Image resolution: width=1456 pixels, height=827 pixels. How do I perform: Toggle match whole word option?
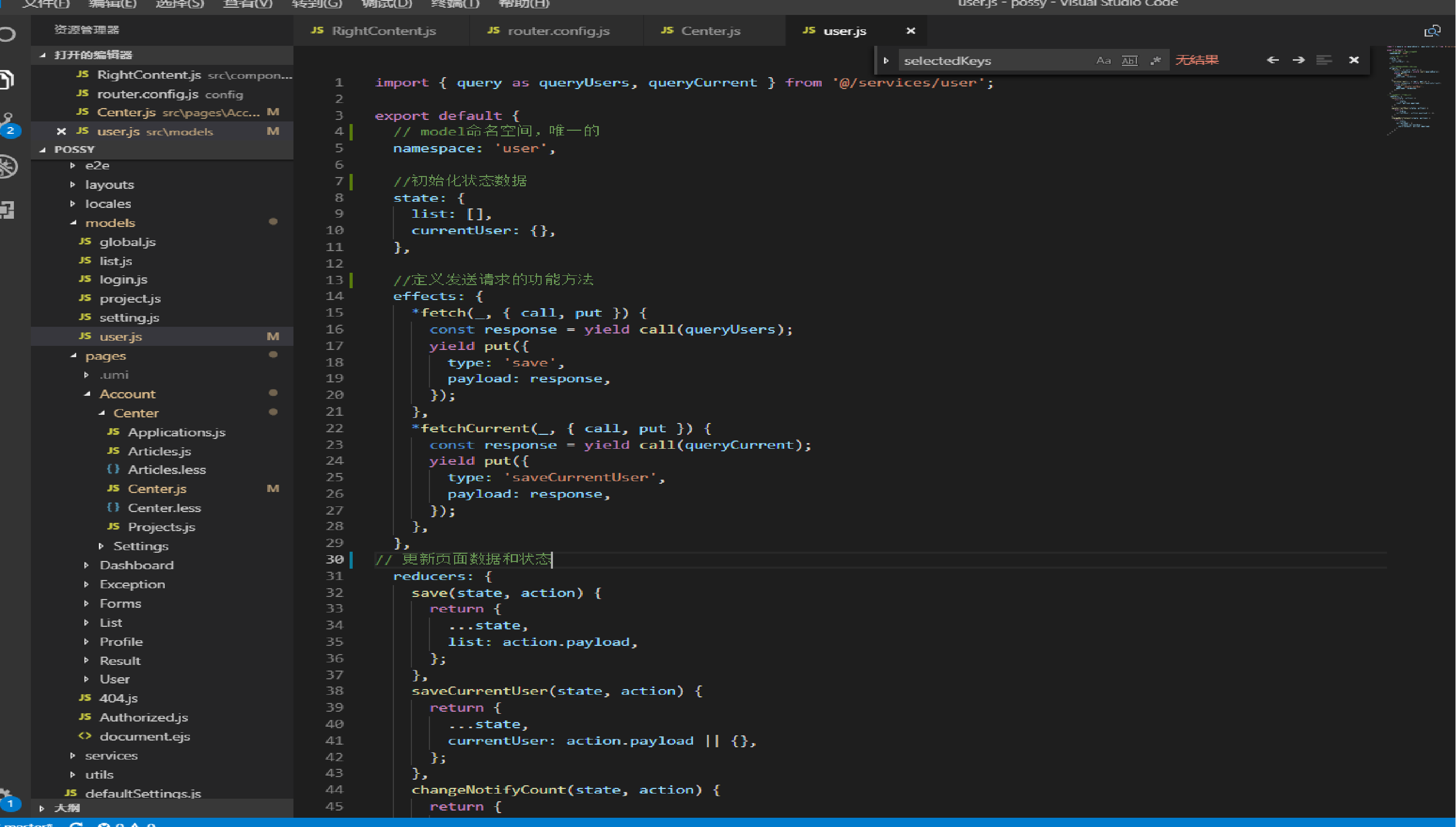1130,60
